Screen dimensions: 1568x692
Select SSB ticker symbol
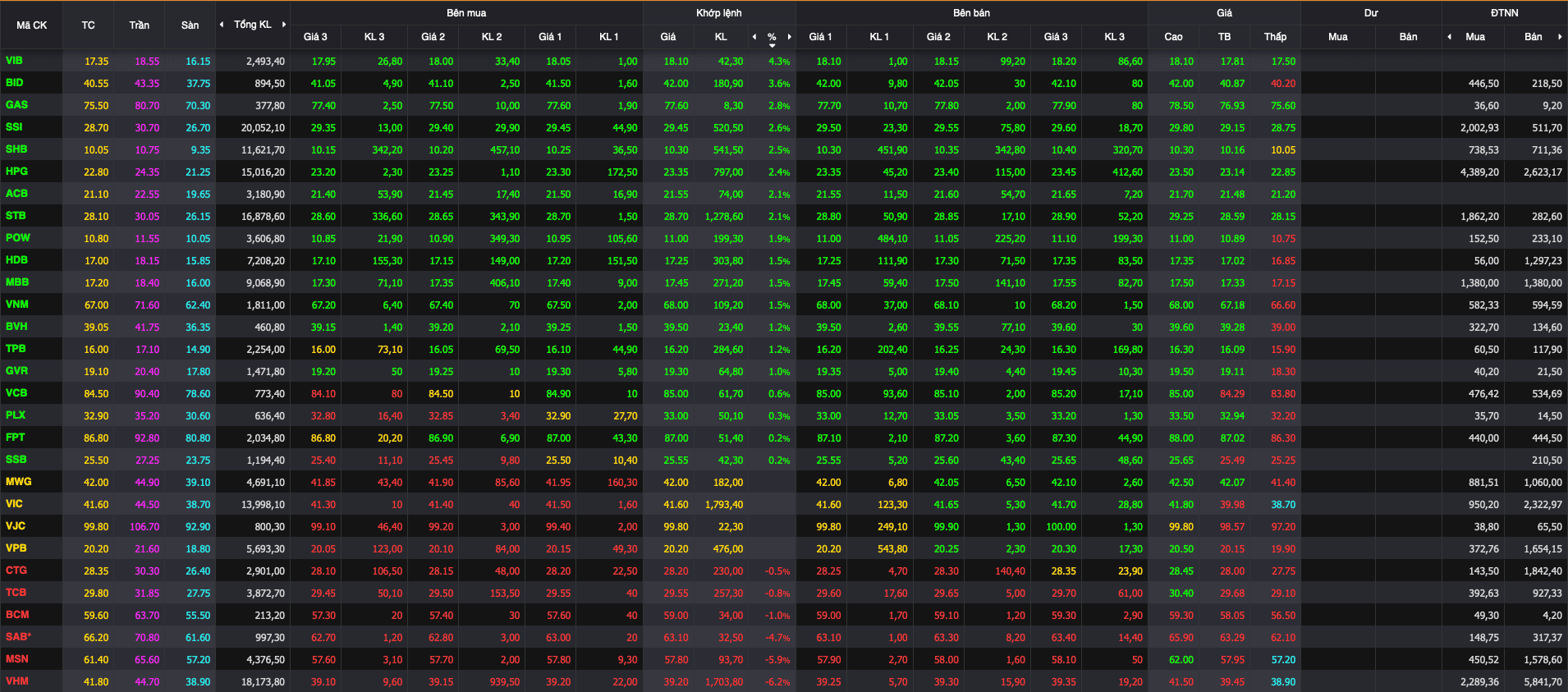tap(16, 460)
